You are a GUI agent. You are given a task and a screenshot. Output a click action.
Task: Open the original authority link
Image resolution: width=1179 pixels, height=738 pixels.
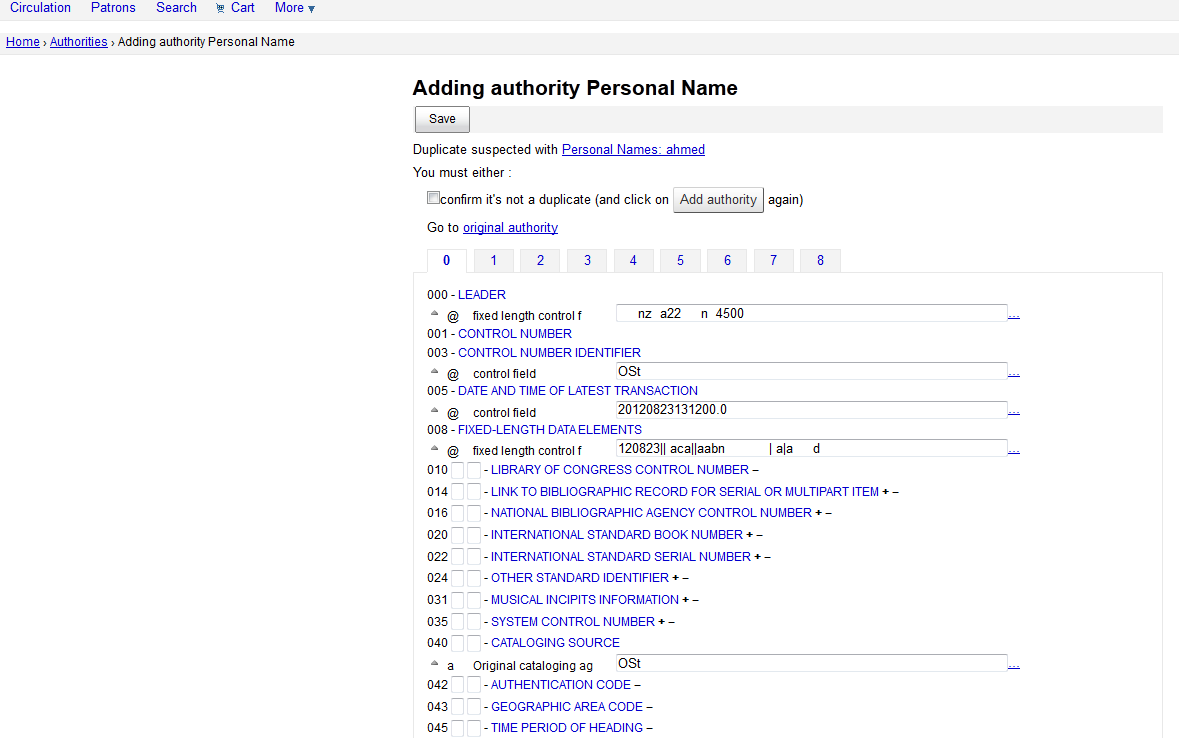[x=510, y=228]
